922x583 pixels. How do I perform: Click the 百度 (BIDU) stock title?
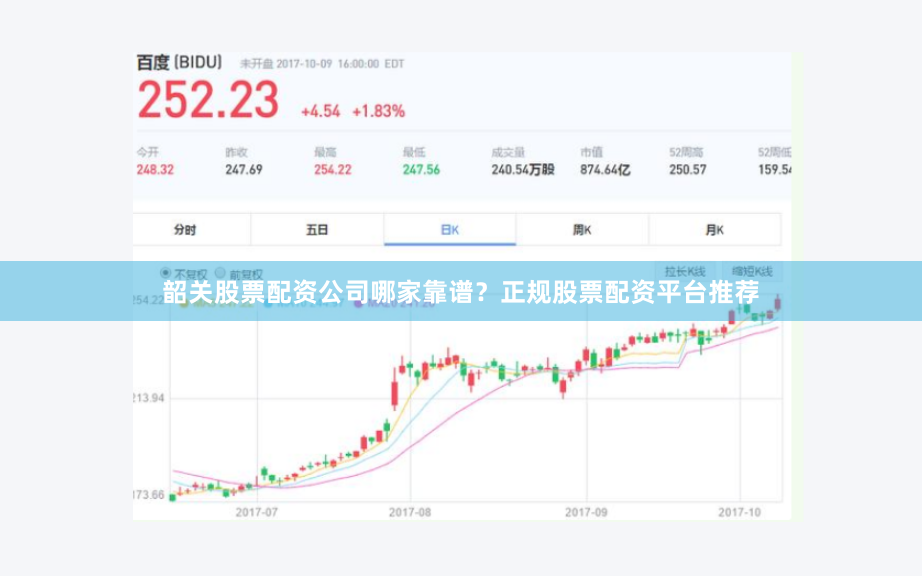179,62
